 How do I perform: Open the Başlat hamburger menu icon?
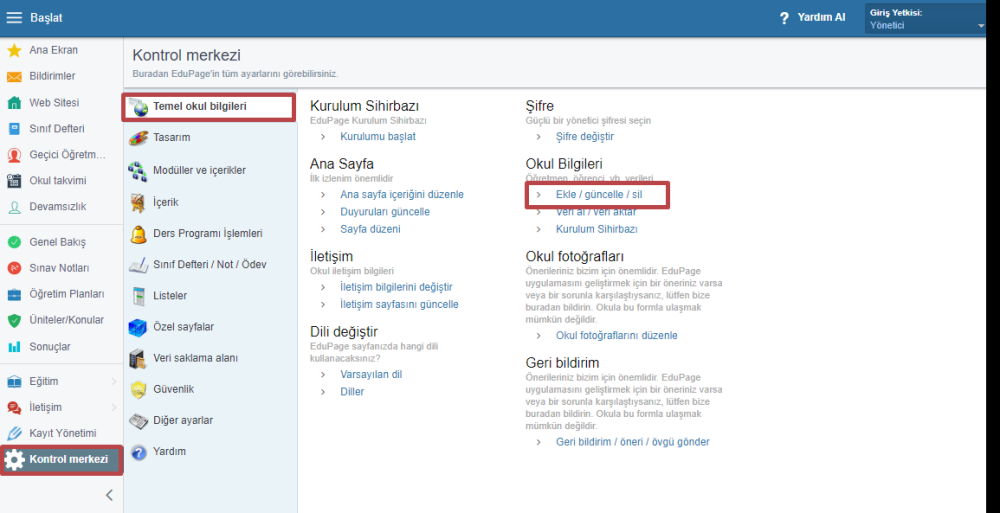point(14,18)
